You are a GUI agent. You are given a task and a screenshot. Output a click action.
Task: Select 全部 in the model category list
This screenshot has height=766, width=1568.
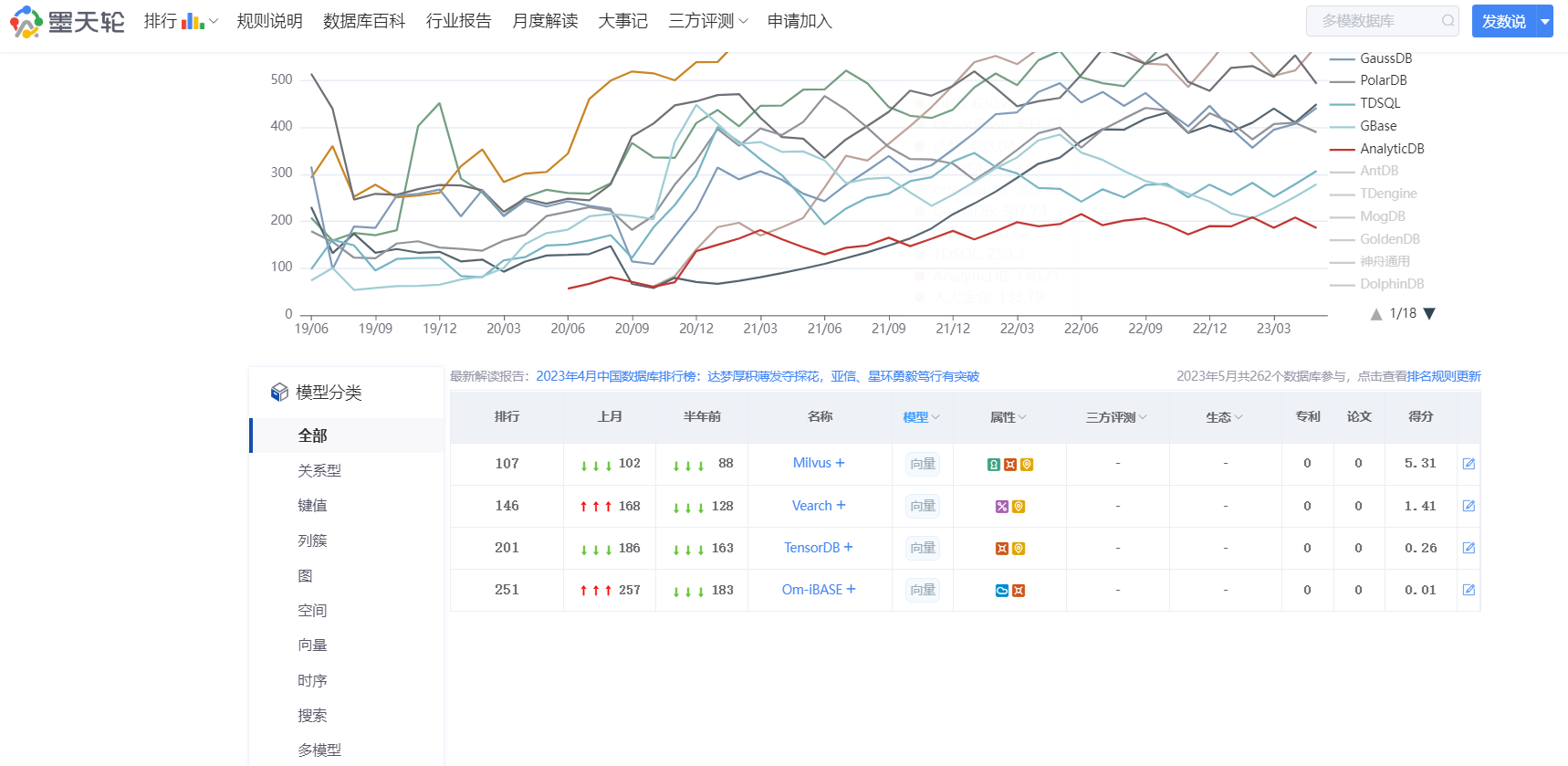coord(347,435)
